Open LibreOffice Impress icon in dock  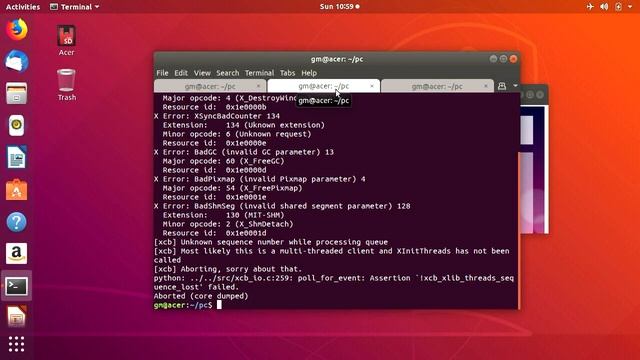click(16, 316)
